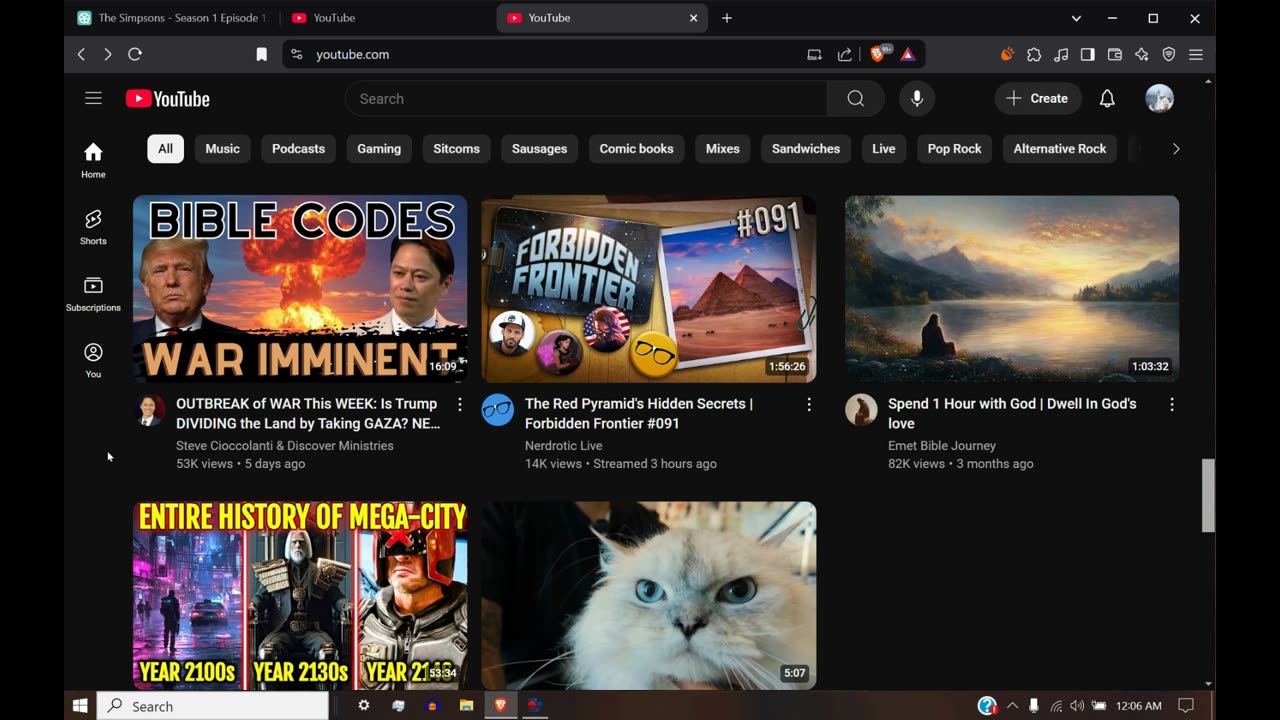Go to Home in the sidebar
Image resolution: width=1280 pixels, height=720 pixels.
pos(93,160)
